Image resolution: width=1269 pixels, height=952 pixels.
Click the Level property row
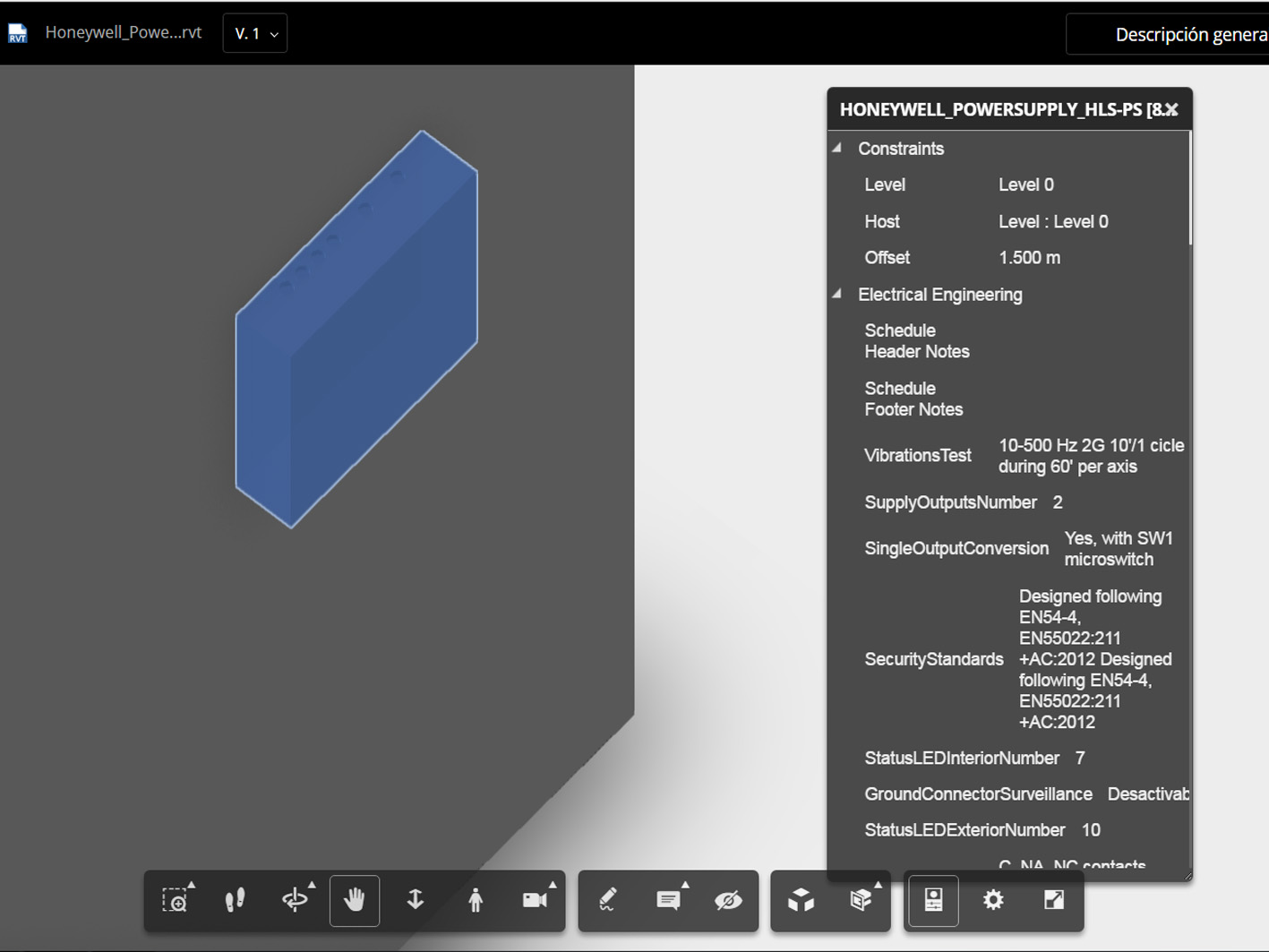pyautogui.click(x=1009, y=184)
